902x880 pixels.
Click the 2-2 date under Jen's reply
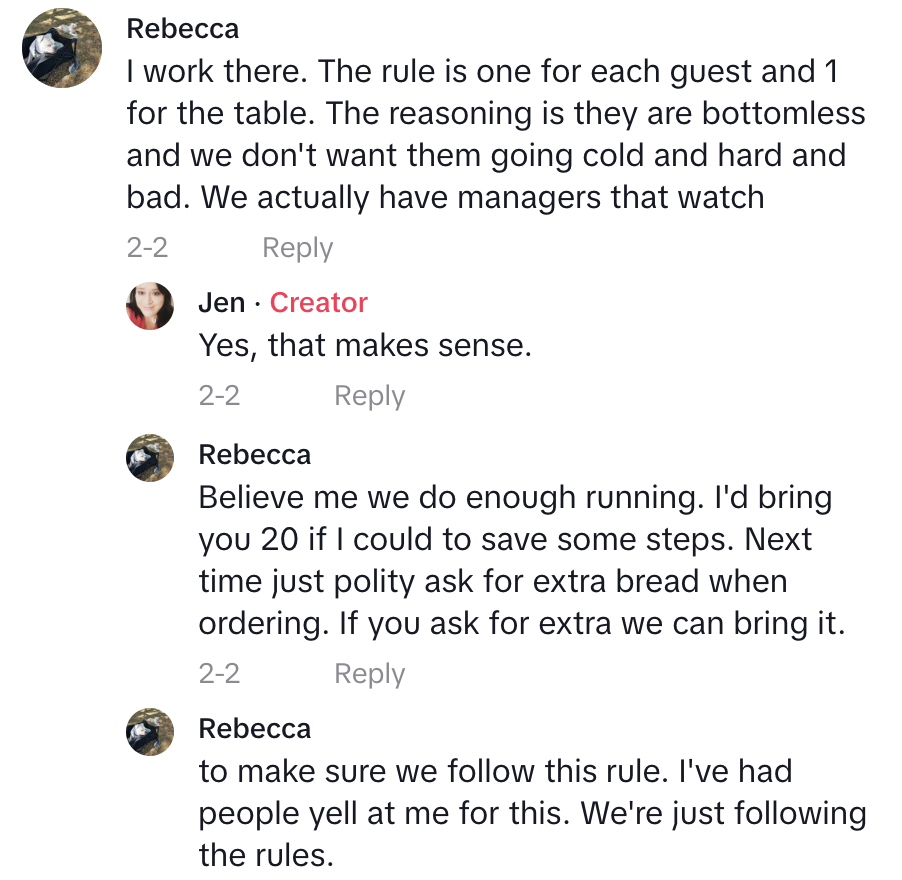pyautogui.click(x=219, y=396)
